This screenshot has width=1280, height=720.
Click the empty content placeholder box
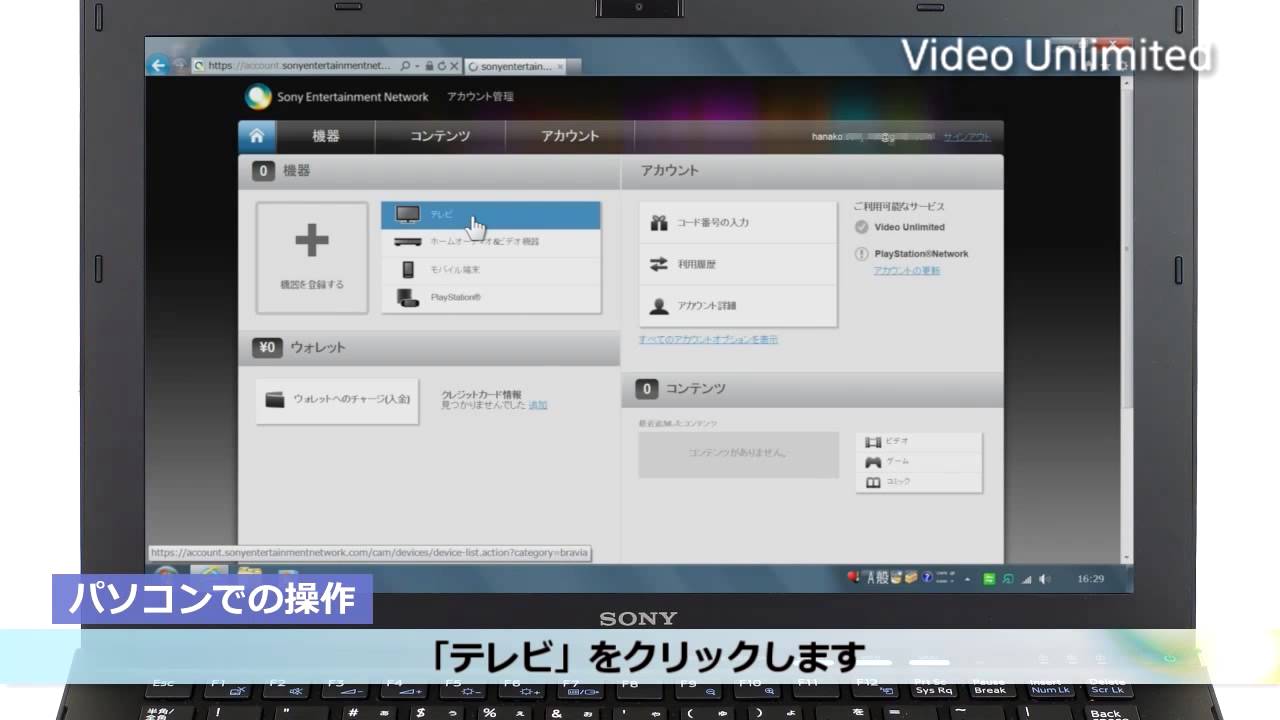[x=738, y=454]
